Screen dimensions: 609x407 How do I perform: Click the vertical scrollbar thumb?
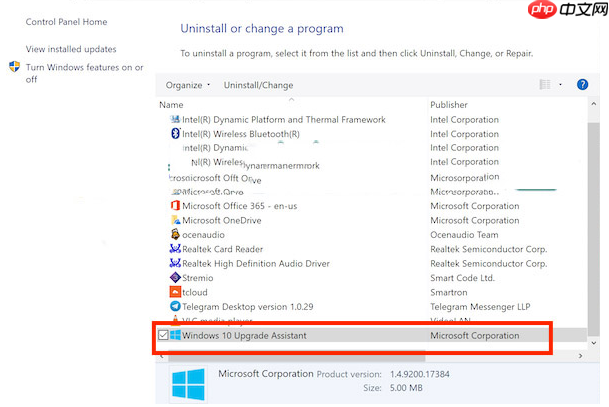point(593,229)
